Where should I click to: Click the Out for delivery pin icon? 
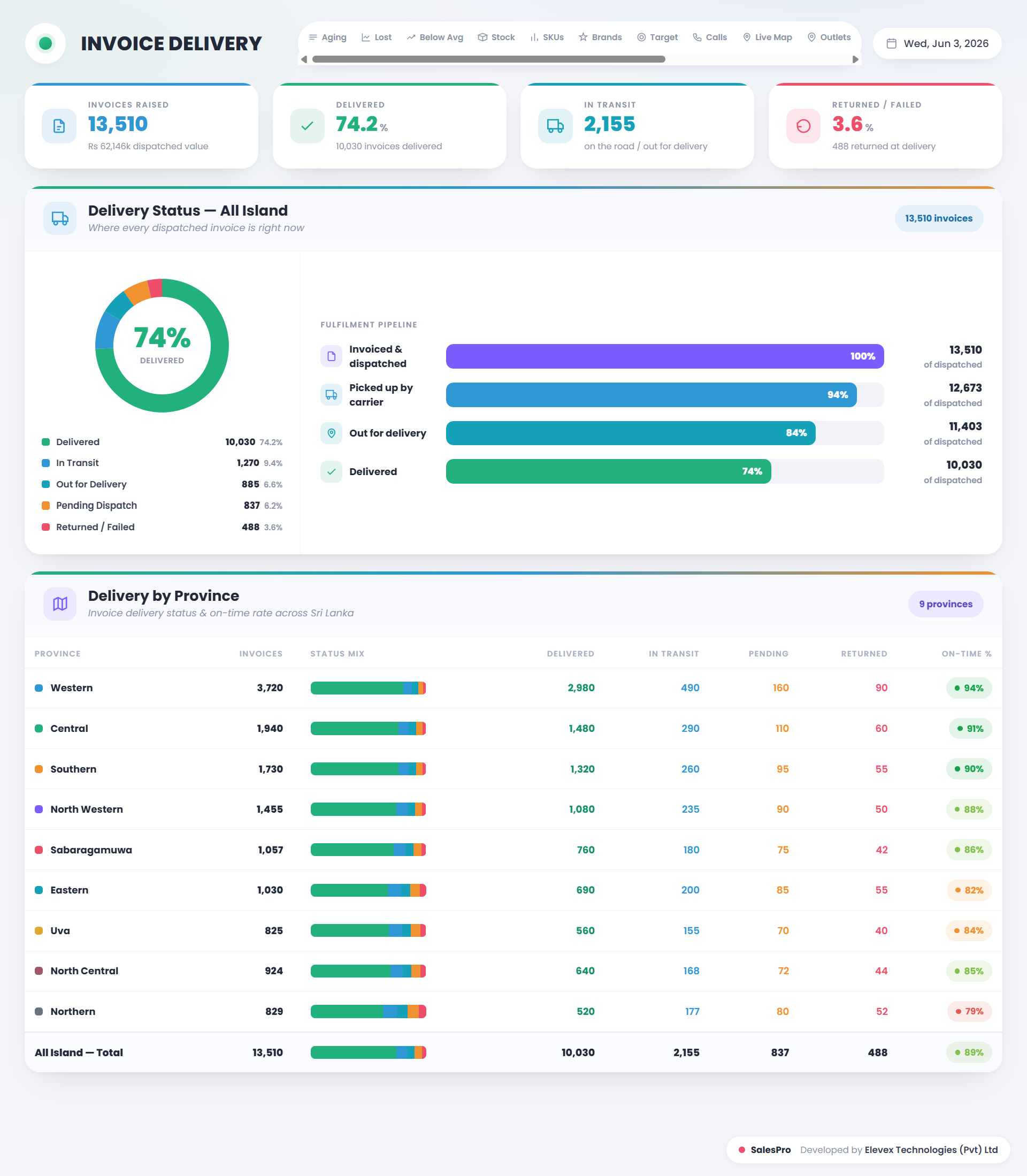(x=331, y=433)
